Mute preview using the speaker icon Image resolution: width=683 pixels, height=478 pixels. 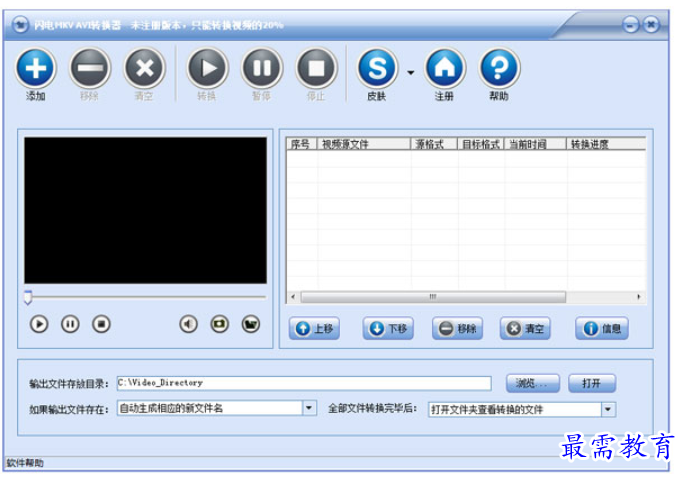[189, 324]
